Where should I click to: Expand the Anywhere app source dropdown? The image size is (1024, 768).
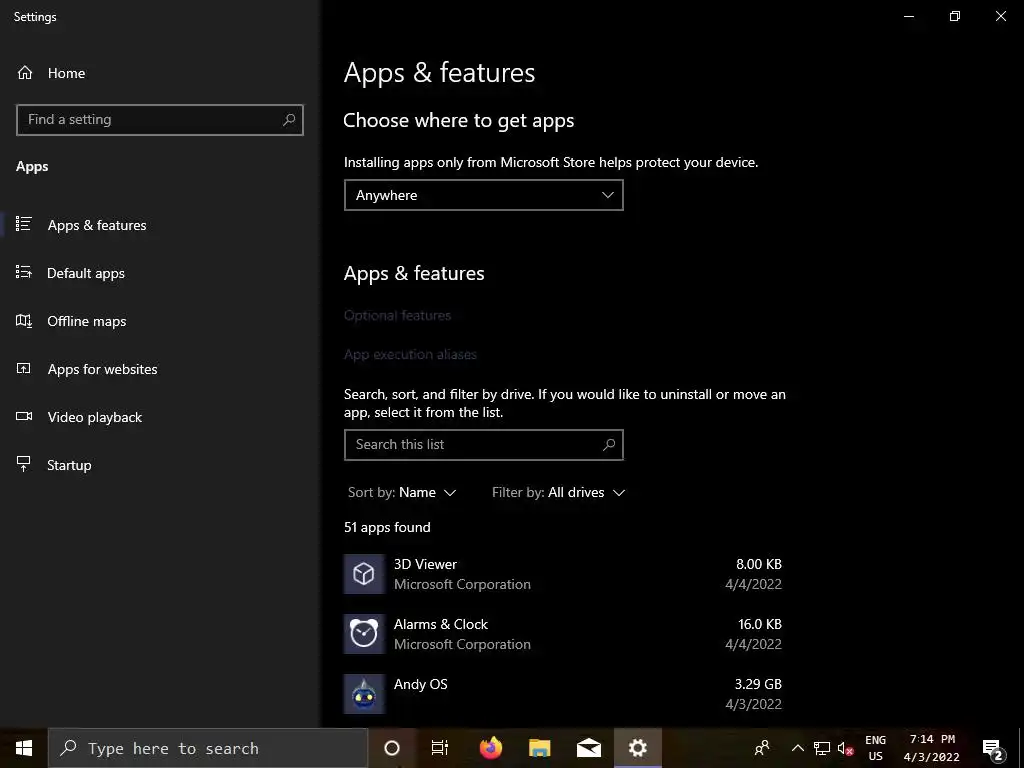pos(483,195)
